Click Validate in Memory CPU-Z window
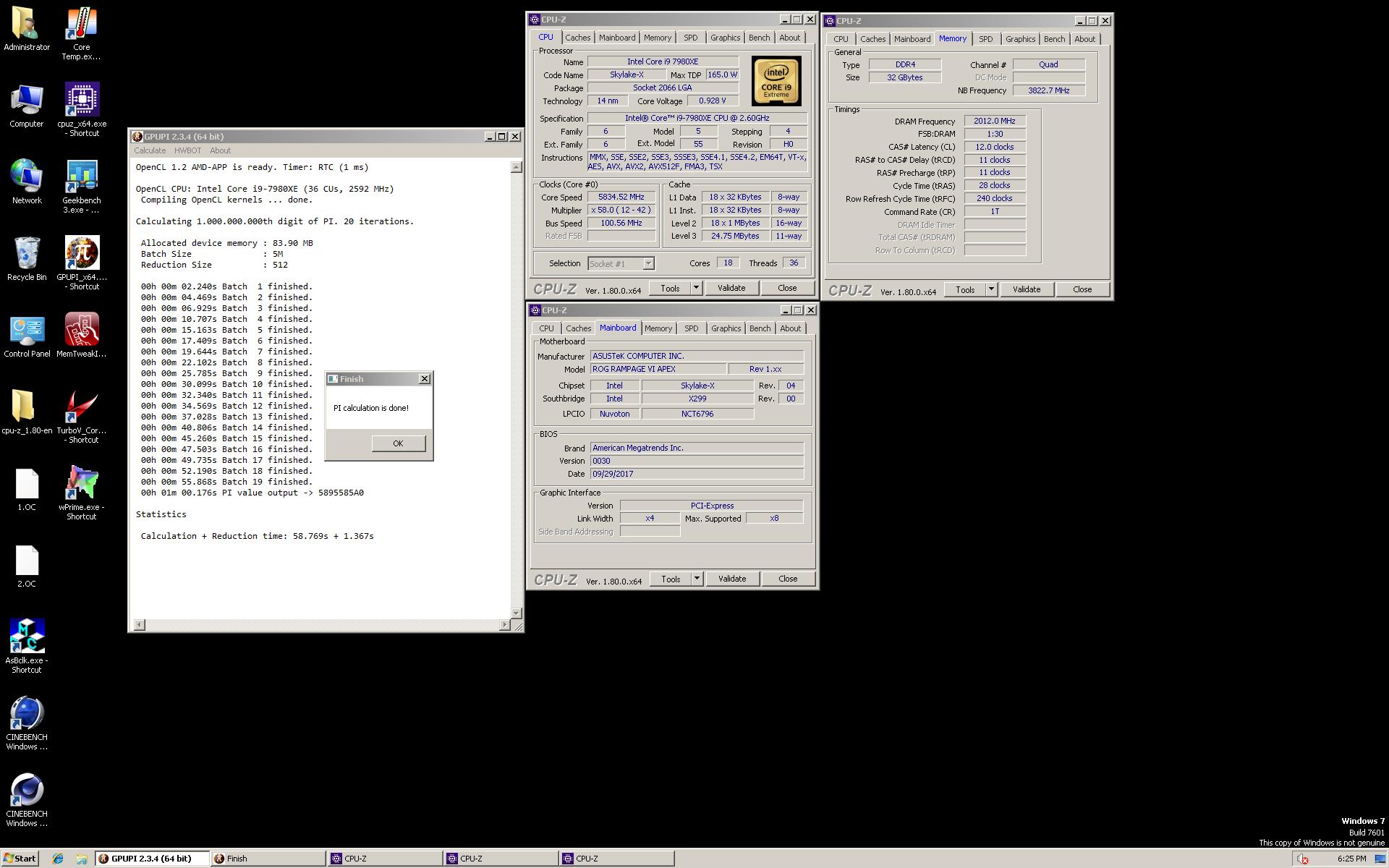This screenshot has height=868, width=1389. (1026, 289)
